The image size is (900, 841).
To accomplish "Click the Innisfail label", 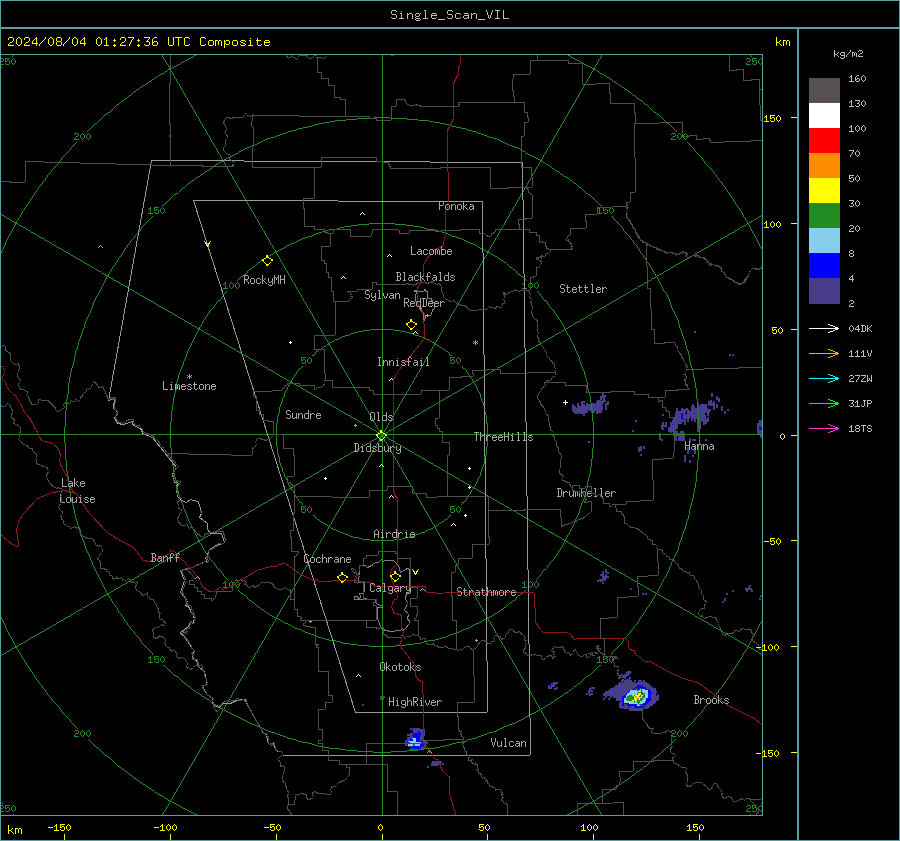I will coord(403,362).
